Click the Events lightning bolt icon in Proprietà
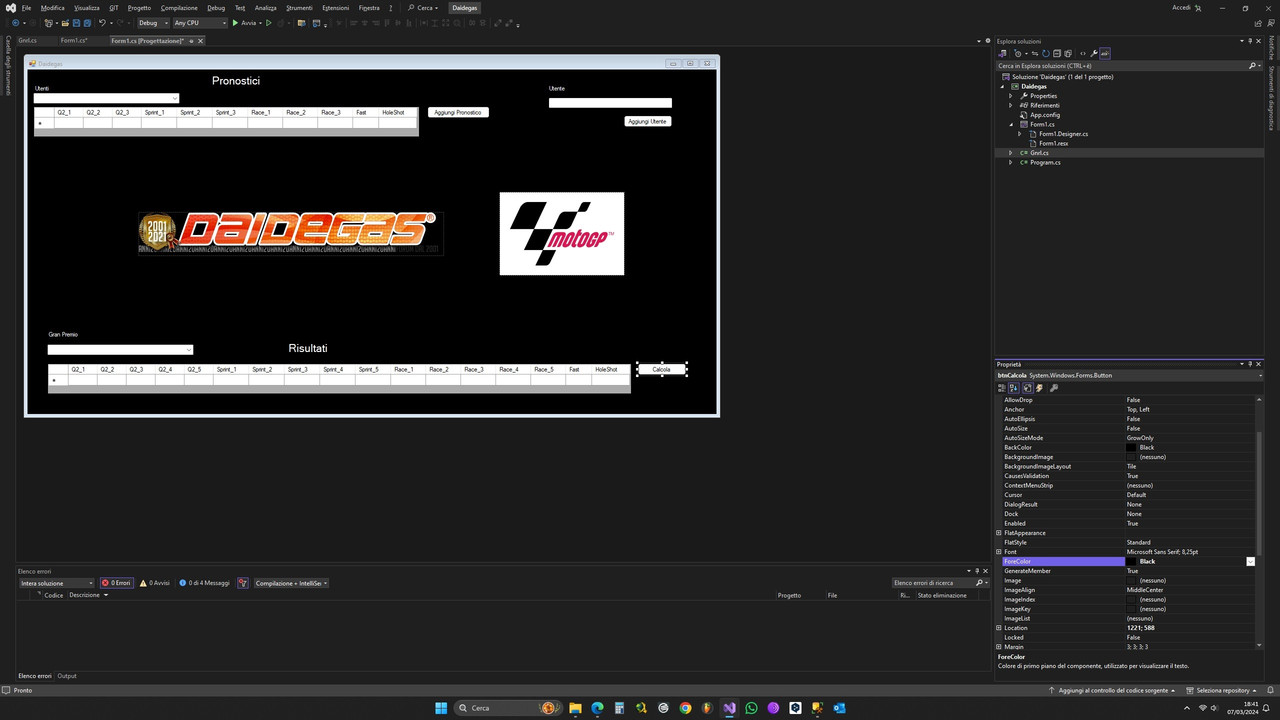 tap(1039, 388)
